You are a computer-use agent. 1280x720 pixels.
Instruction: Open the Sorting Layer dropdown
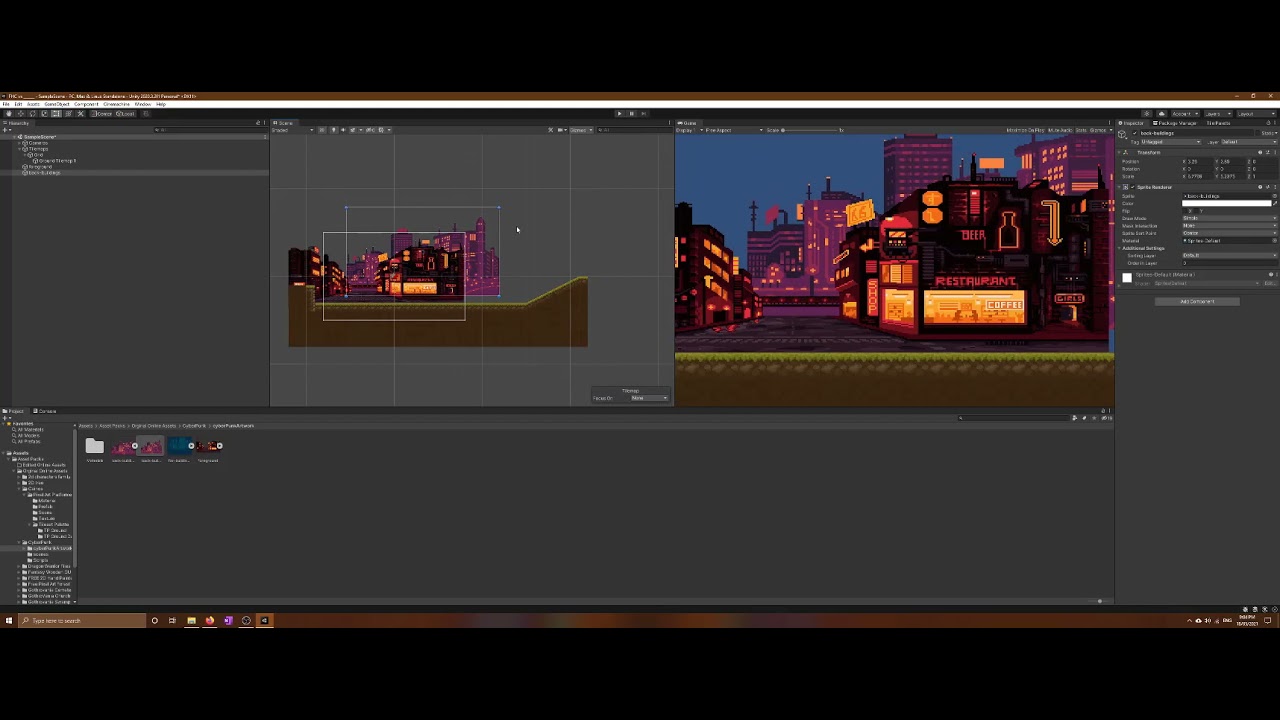pos(1230,255)
